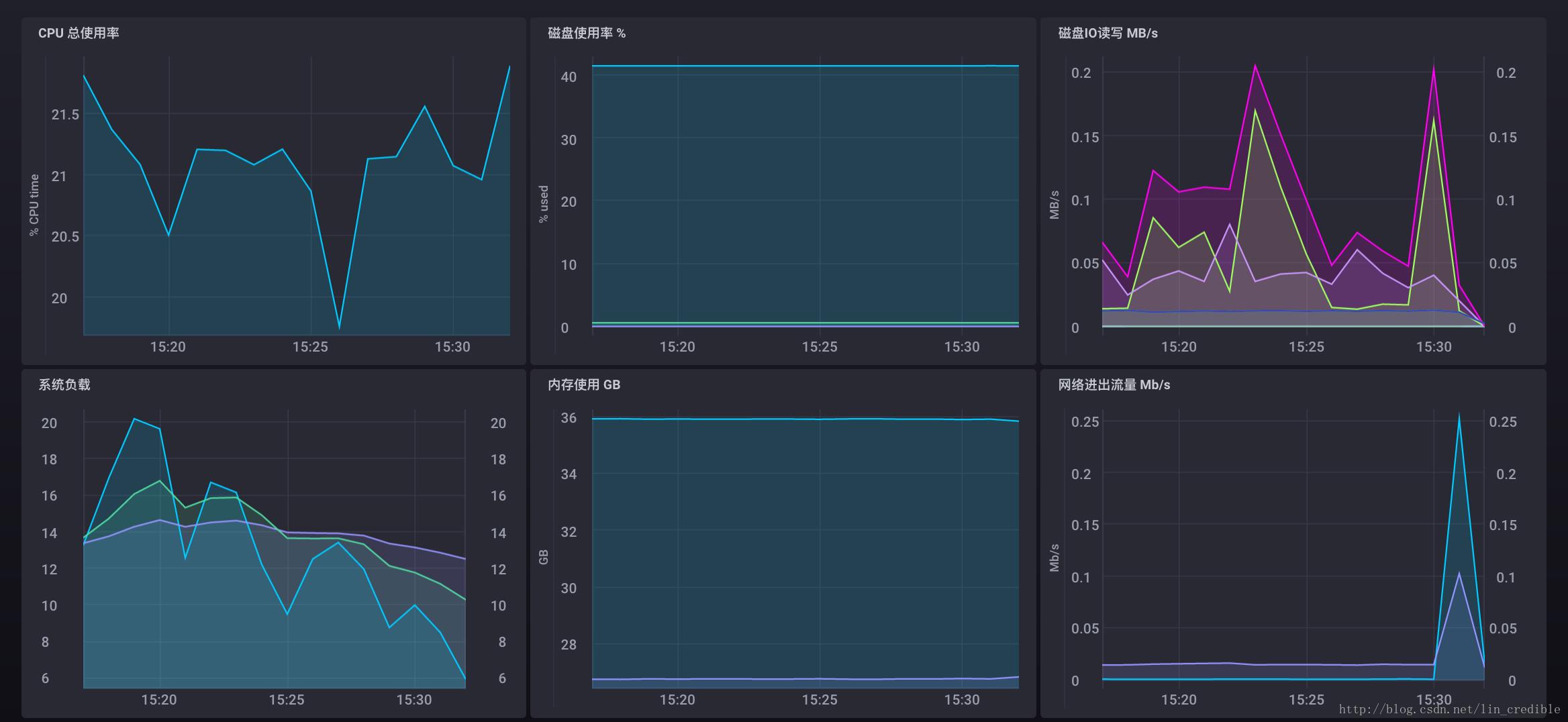Image resolution: width=1568 pixels, height=722 pixels.
Task: Click the 40 value on 磁盘使用率 axis
Action: pos(569,77)
